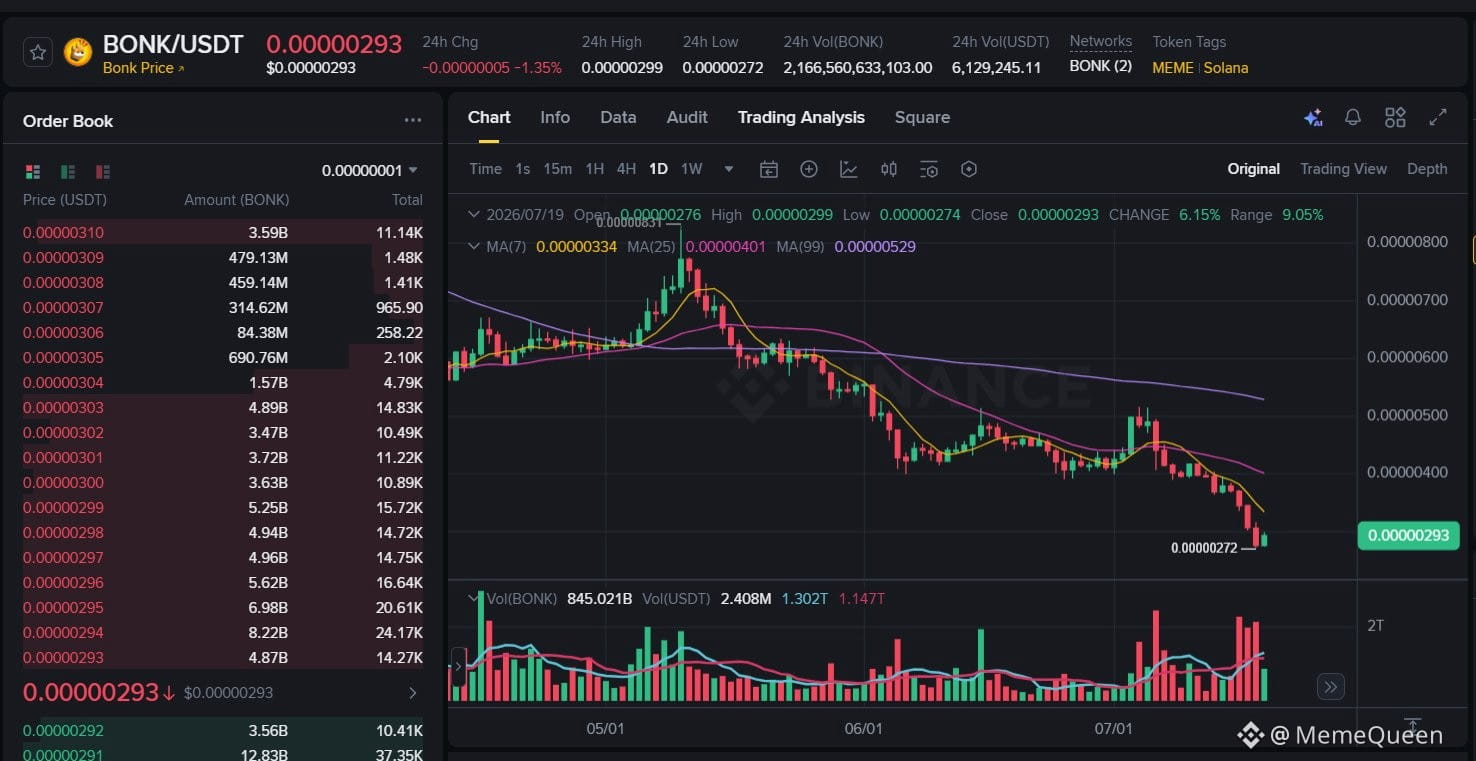Click the MEME token tag
Image resolution: width=1476 pixels, height=761 pixels.
[1173, 68]
